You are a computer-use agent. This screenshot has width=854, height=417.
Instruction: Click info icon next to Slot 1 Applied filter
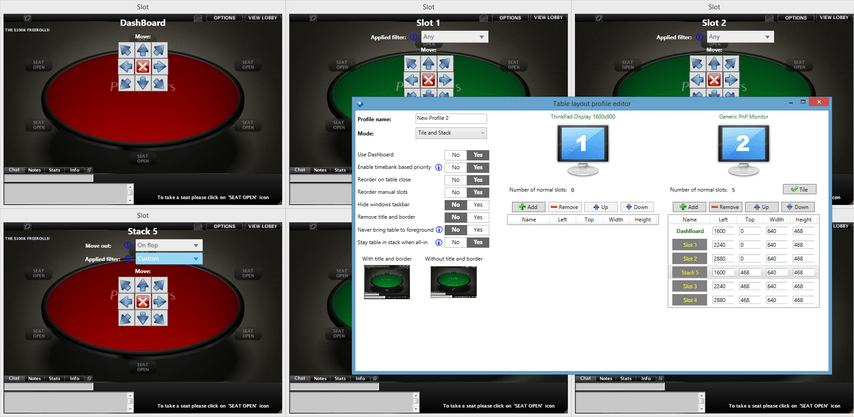click(x=413, y=38)
